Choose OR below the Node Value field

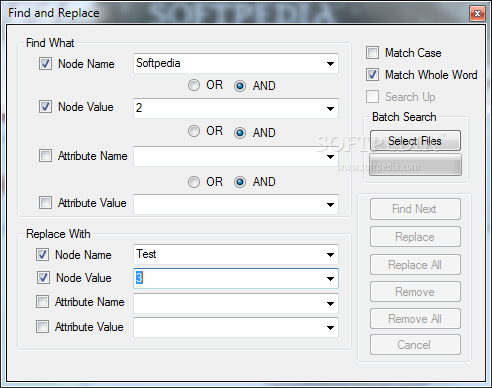tap(194, 131)
